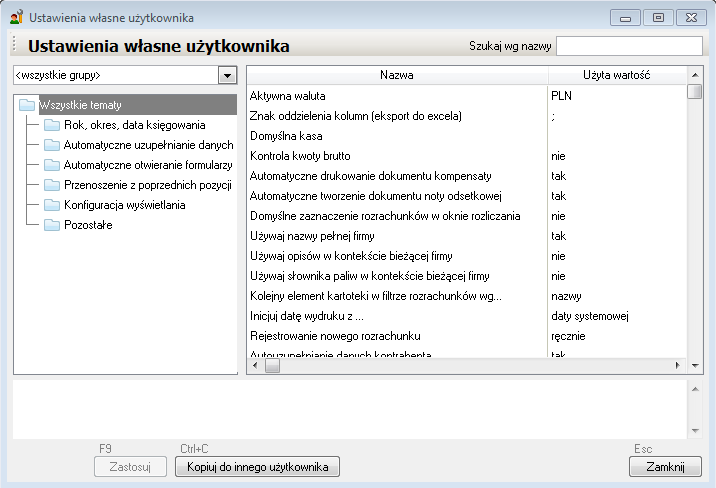Viewport: 716px width, 488px height.
Task: Click the table vertical scrollbar thumb
Action: (x=695, y=91)
